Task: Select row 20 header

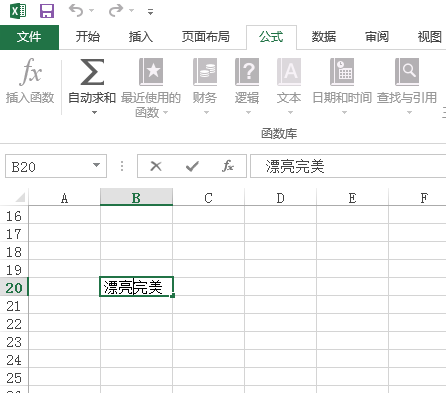Action: click(14, 288)
